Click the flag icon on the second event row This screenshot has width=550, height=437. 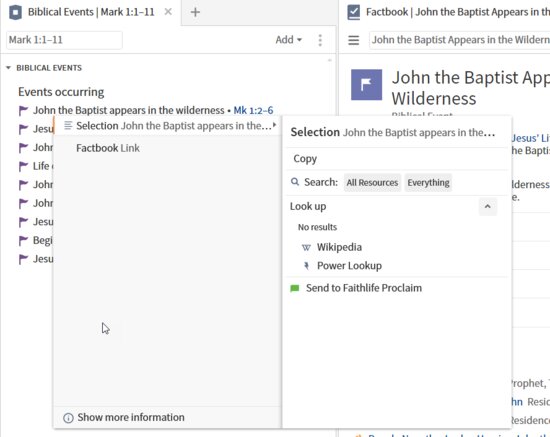[x=23, y=129]
